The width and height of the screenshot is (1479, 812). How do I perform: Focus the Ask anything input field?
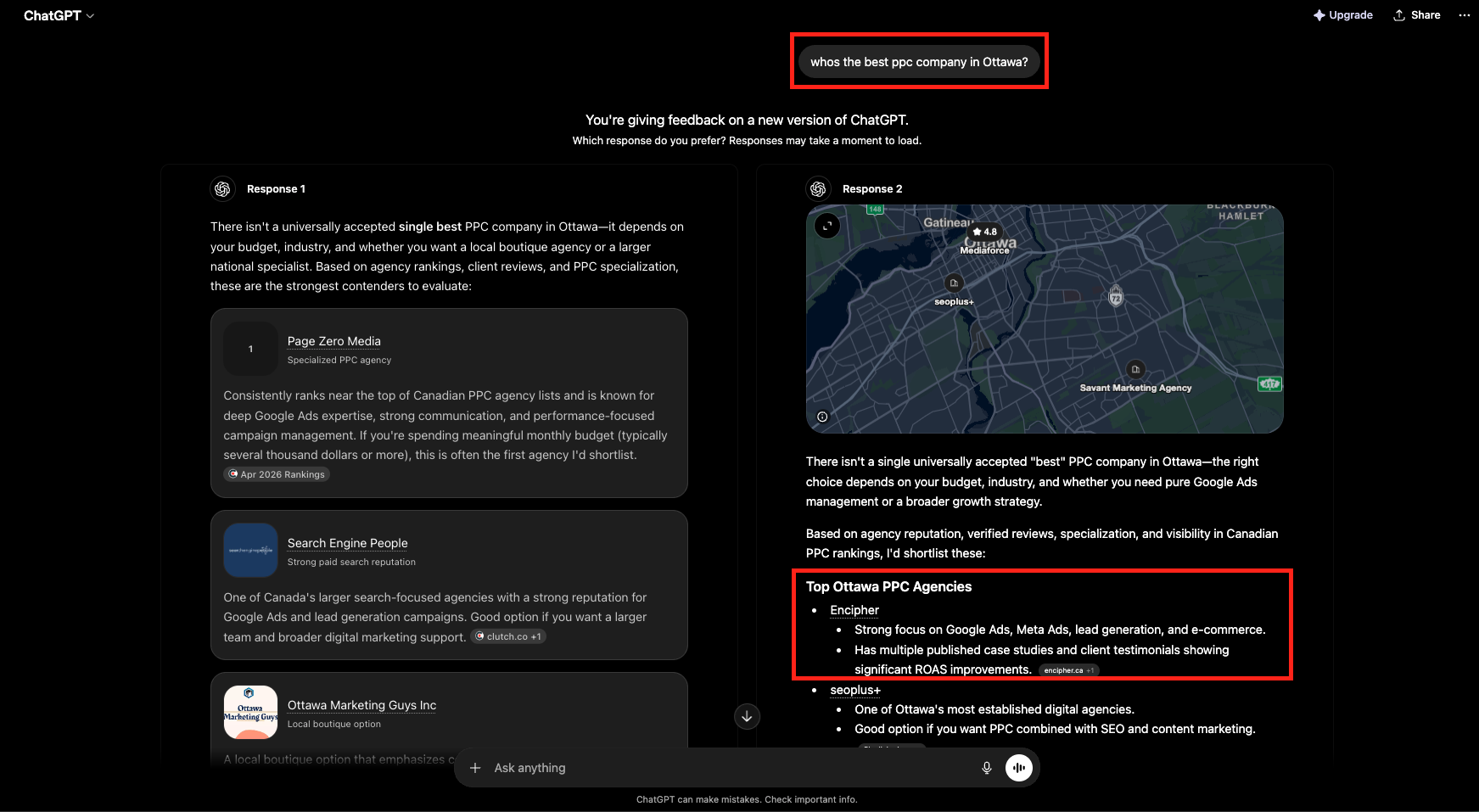[730, 768]
